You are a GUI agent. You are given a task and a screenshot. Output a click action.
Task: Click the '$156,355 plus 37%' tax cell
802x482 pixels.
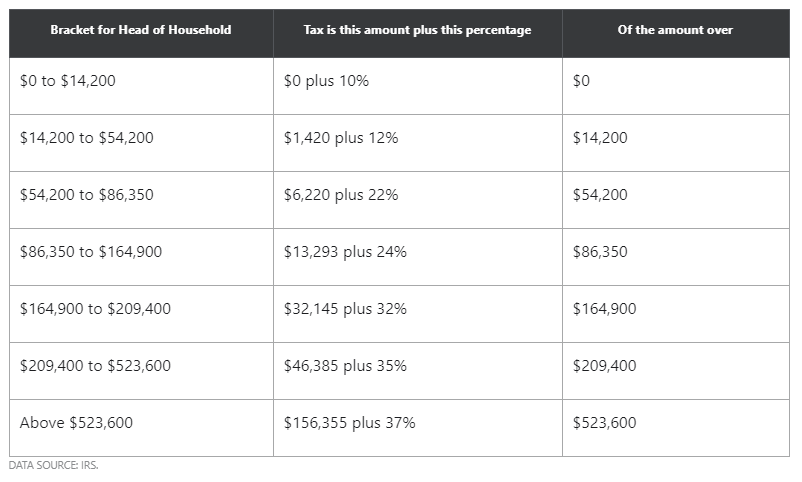click(x=418, y=428)
